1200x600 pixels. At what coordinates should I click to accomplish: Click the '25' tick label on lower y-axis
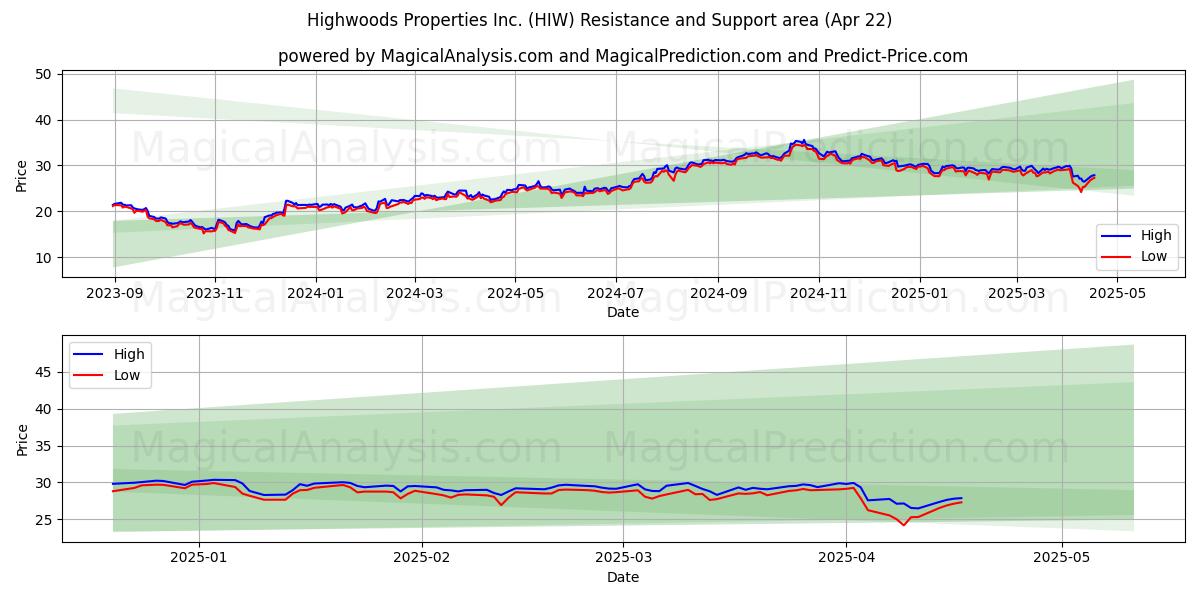click(44, 520)
